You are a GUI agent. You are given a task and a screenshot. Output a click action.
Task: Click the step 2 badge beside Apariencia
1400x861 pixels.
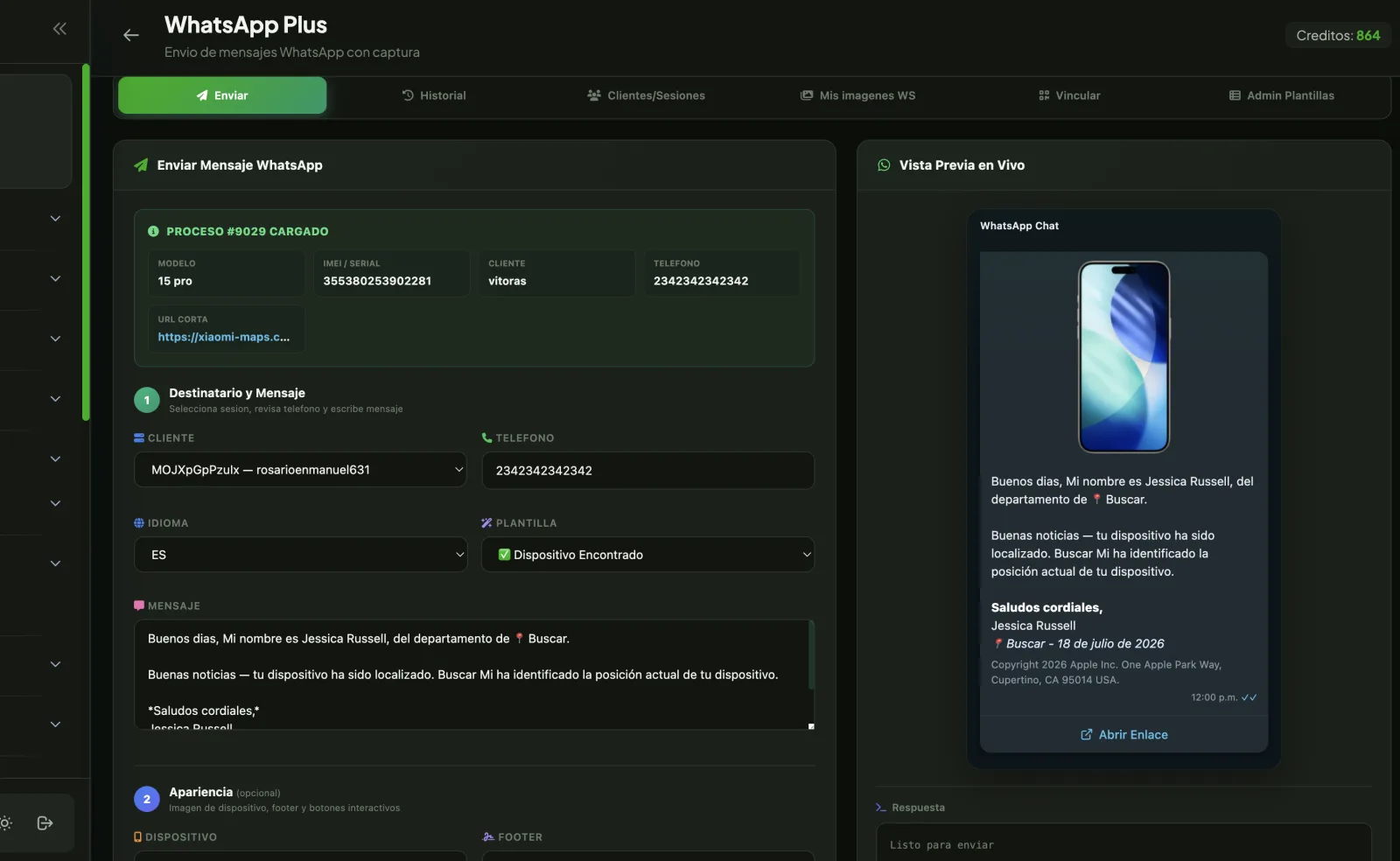[147, 799]
